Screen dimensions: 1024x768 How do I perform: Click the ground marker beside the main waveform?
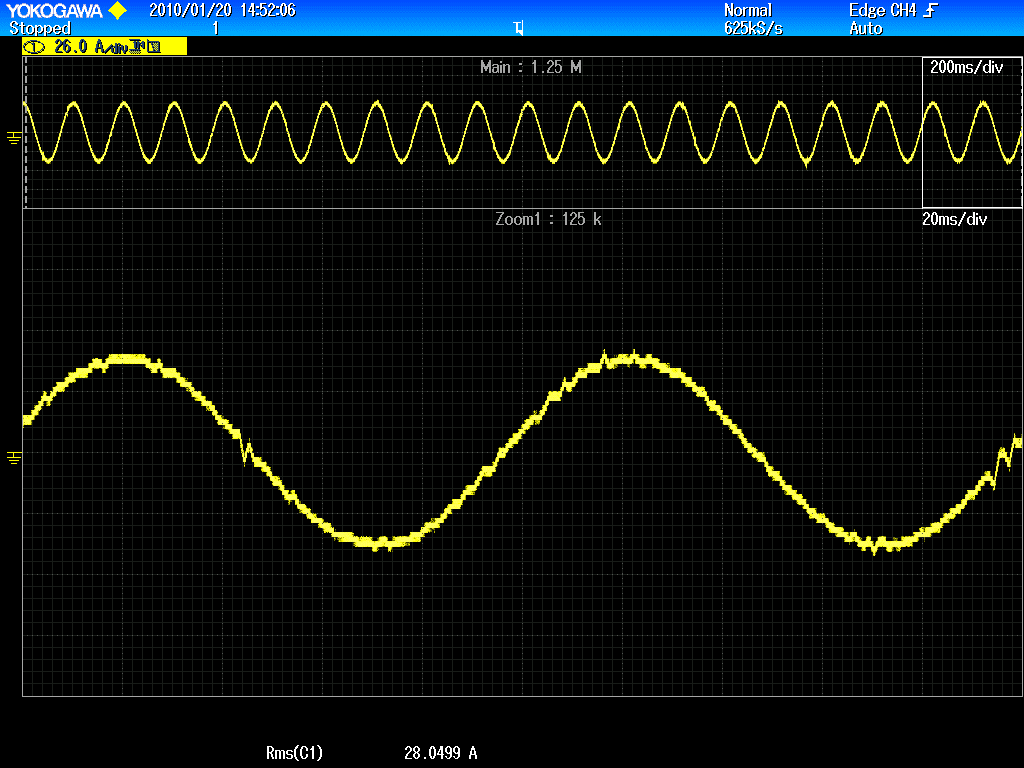click(13, 137)
